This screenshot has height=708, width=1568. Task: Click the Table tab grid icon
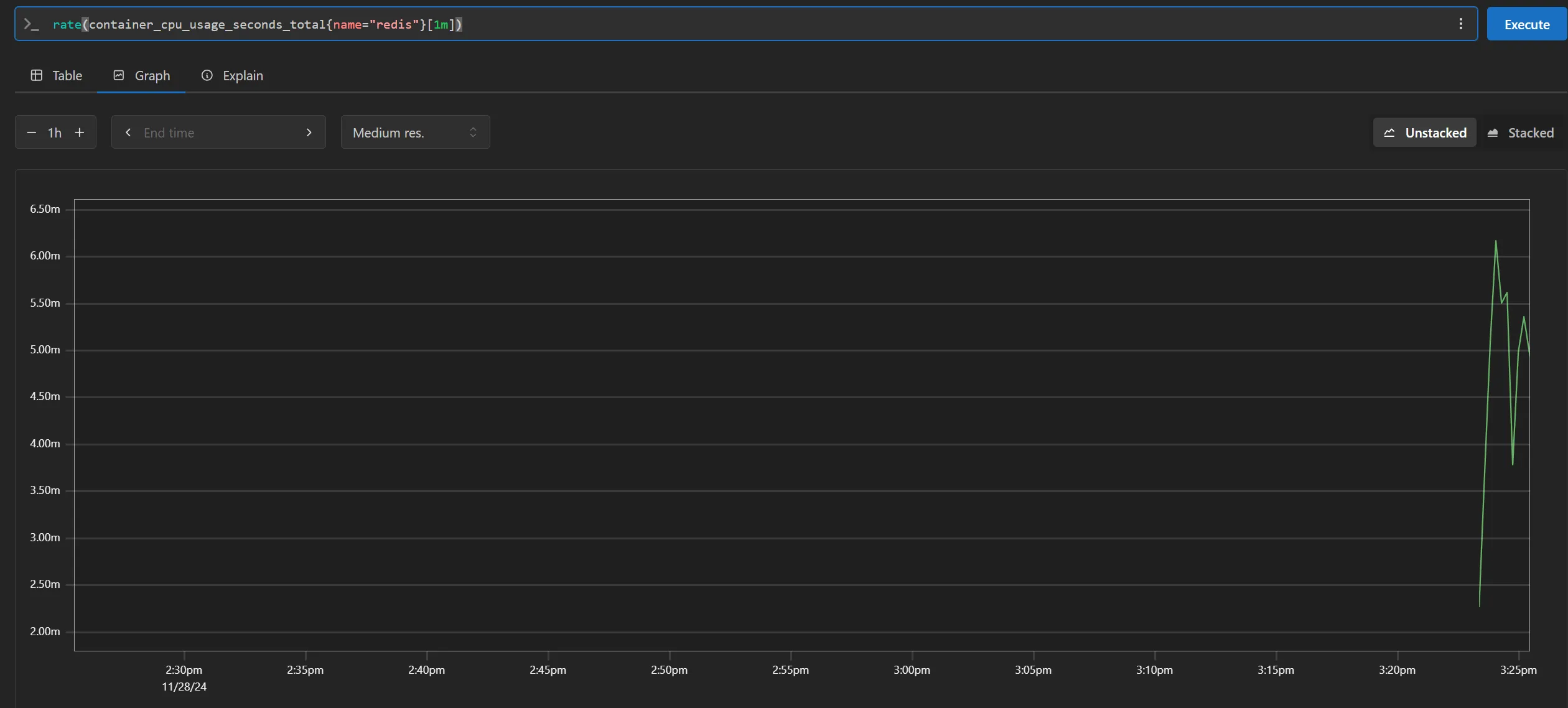click(x=37, y=75)
